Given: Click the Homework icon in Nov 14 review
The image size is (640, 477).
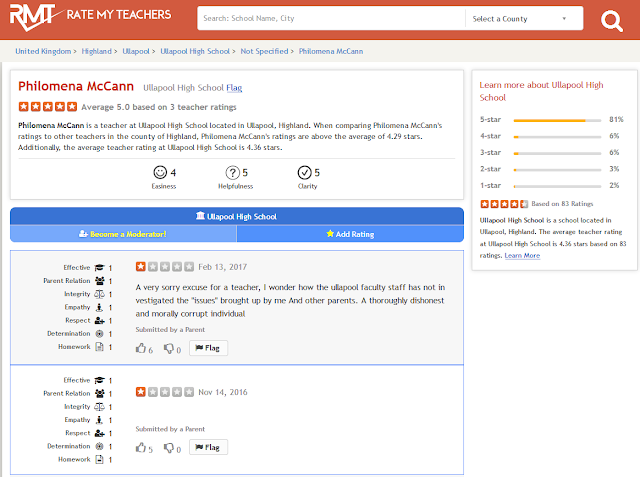Looking at the screenshot, I should 99,459.
